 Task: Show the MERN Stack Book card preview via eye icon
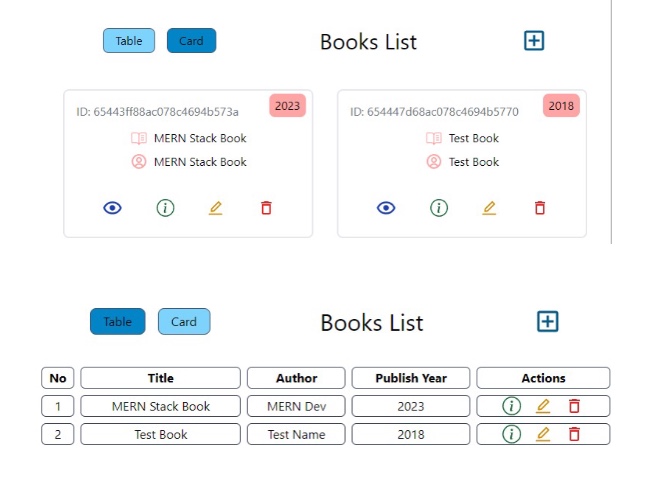[113, 208]
